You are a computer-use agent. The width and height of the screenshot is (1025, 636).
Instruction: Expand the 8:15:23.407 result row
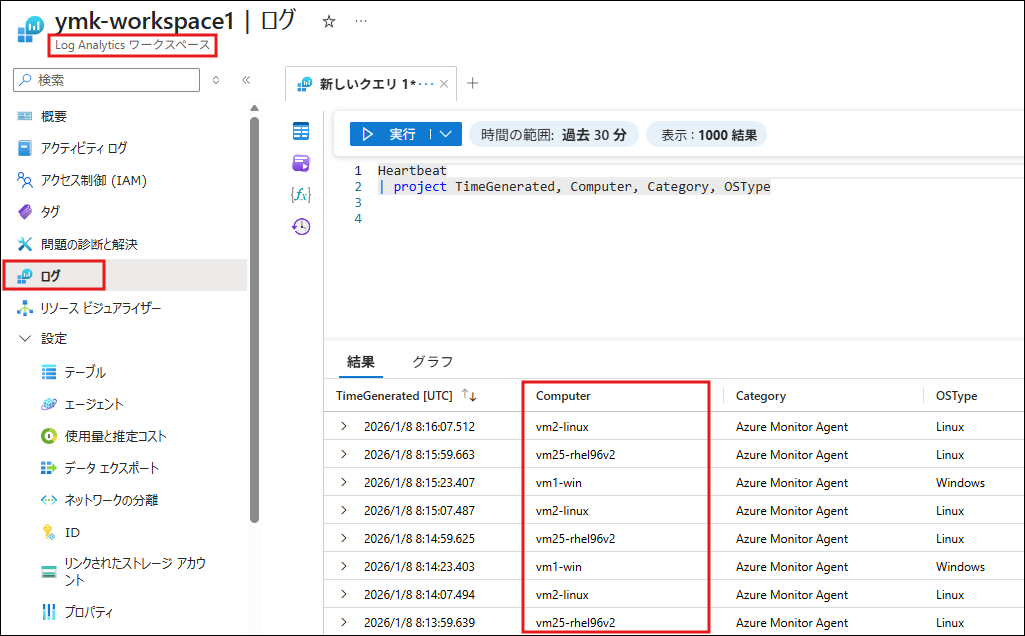click(344, 482)
